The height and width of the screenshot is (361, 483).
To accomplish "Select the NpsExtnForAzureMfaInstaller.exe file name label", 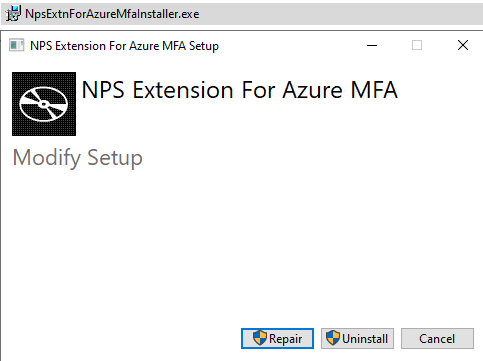I will pos(112,14).
